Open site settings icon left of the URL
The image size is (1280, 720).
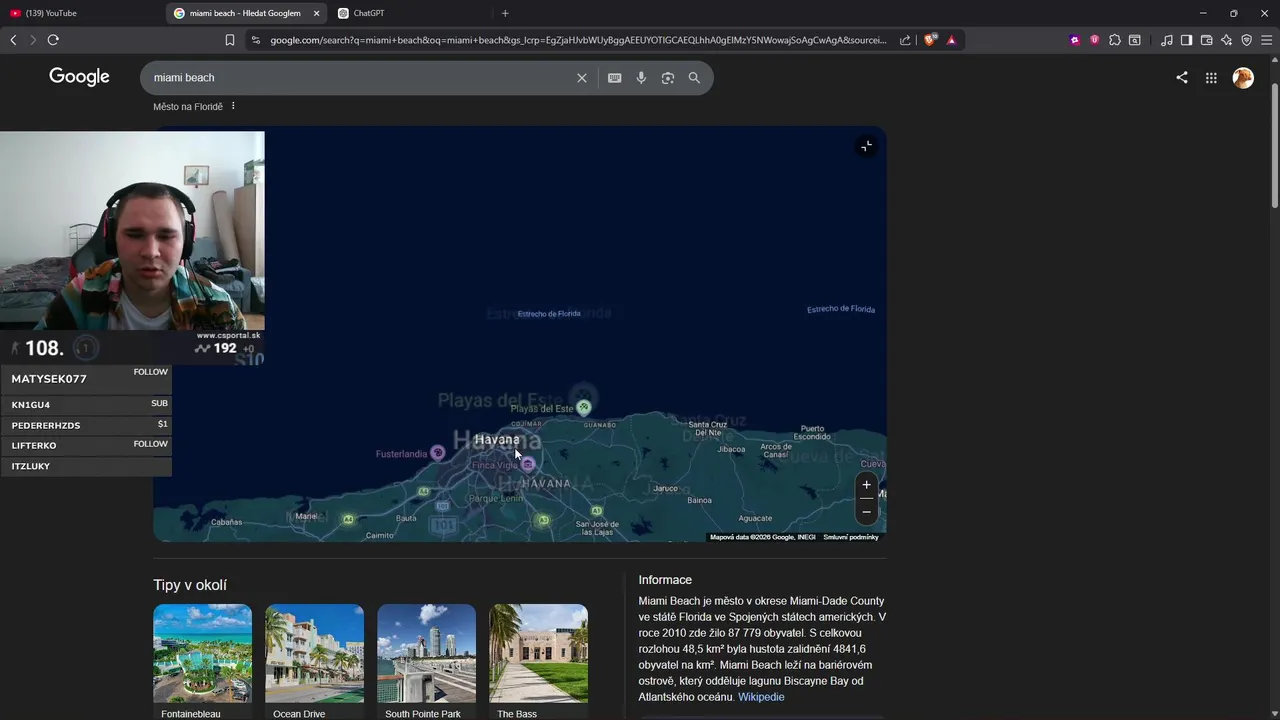pyautogui.click(x=256, y=40)
